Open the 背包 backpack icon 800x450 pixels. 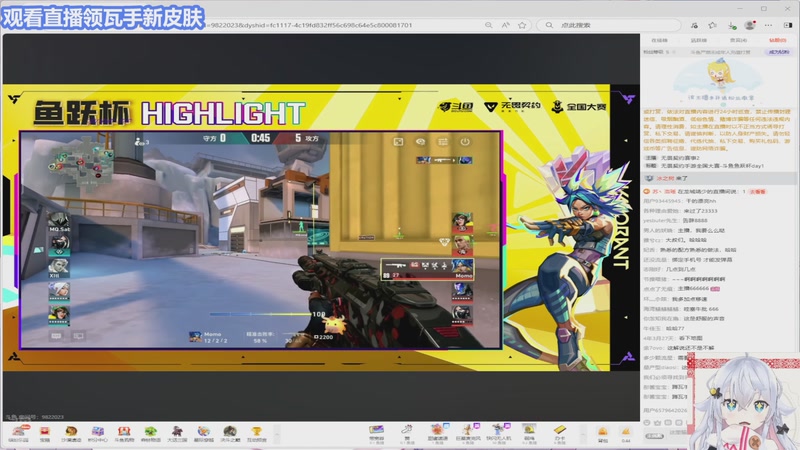[x=603, y=434]
